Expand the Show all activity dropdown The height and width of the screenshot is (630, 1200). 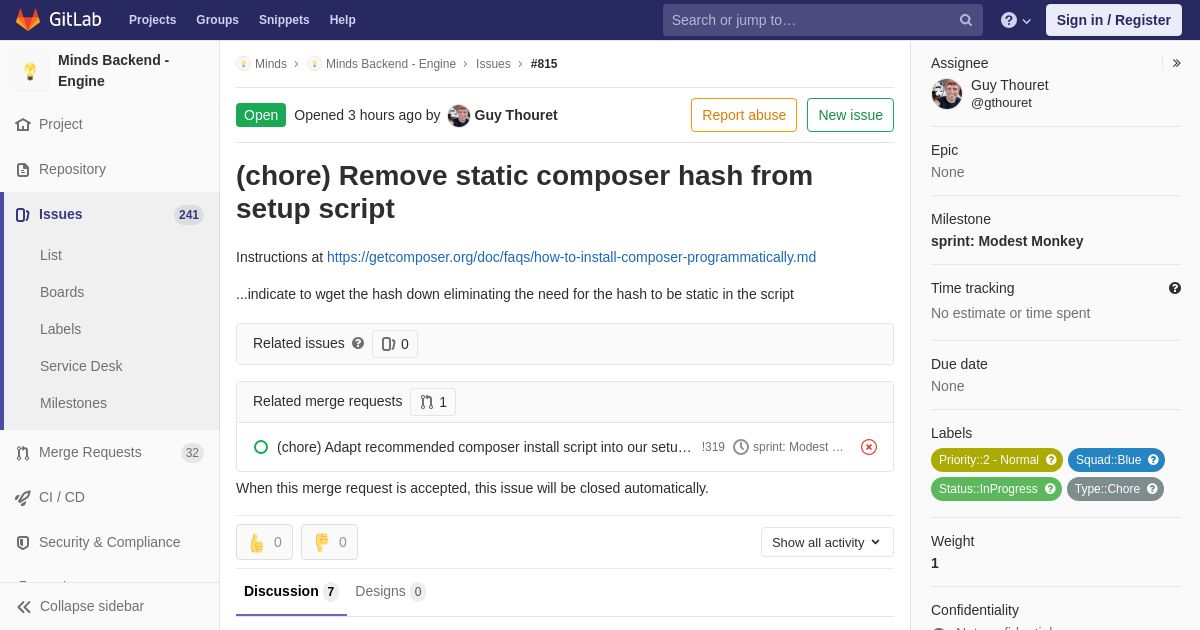pos(827,542)
